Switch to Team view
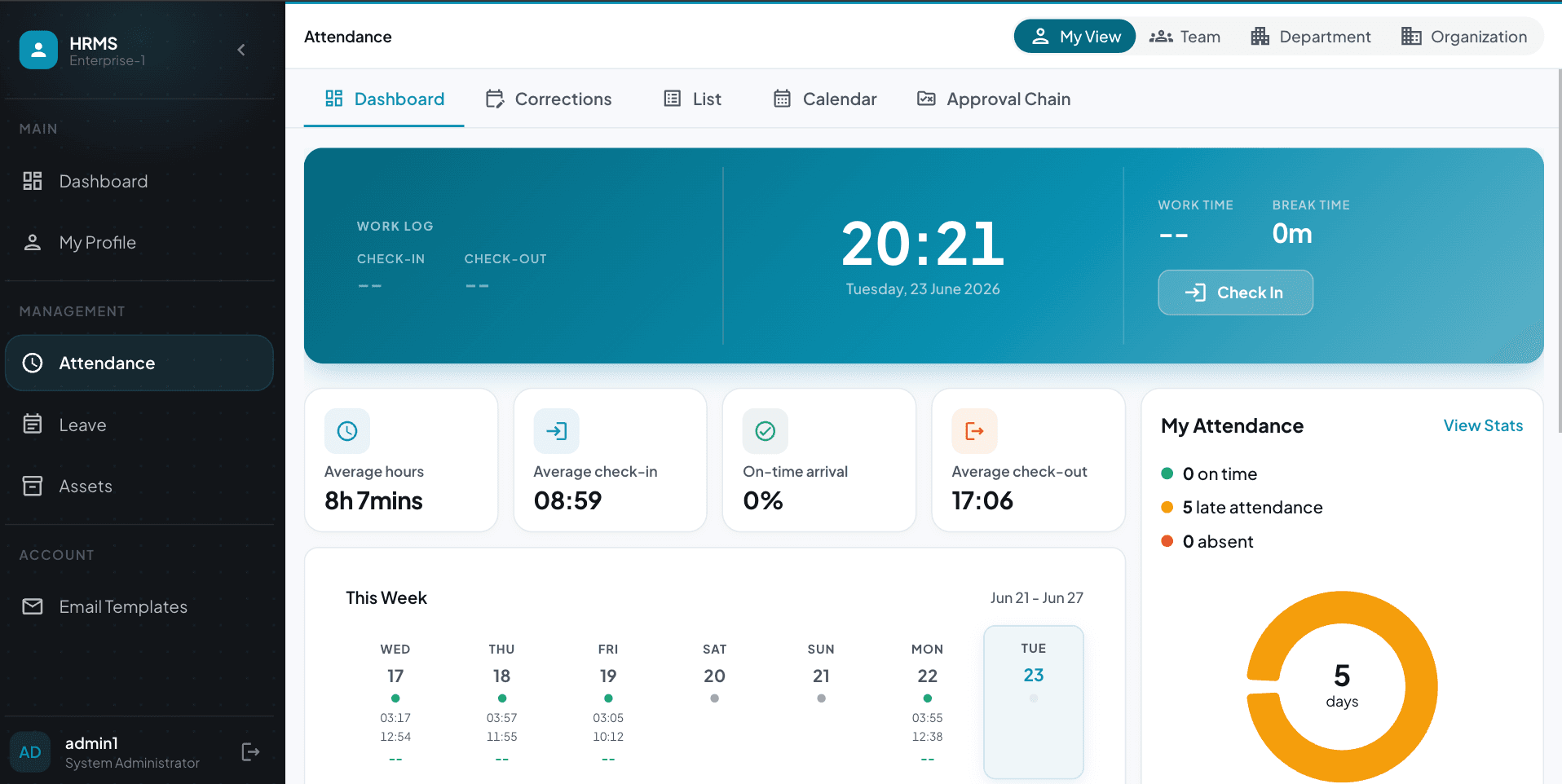The height and width of the screenshot is (784, 1562). 1185,37
